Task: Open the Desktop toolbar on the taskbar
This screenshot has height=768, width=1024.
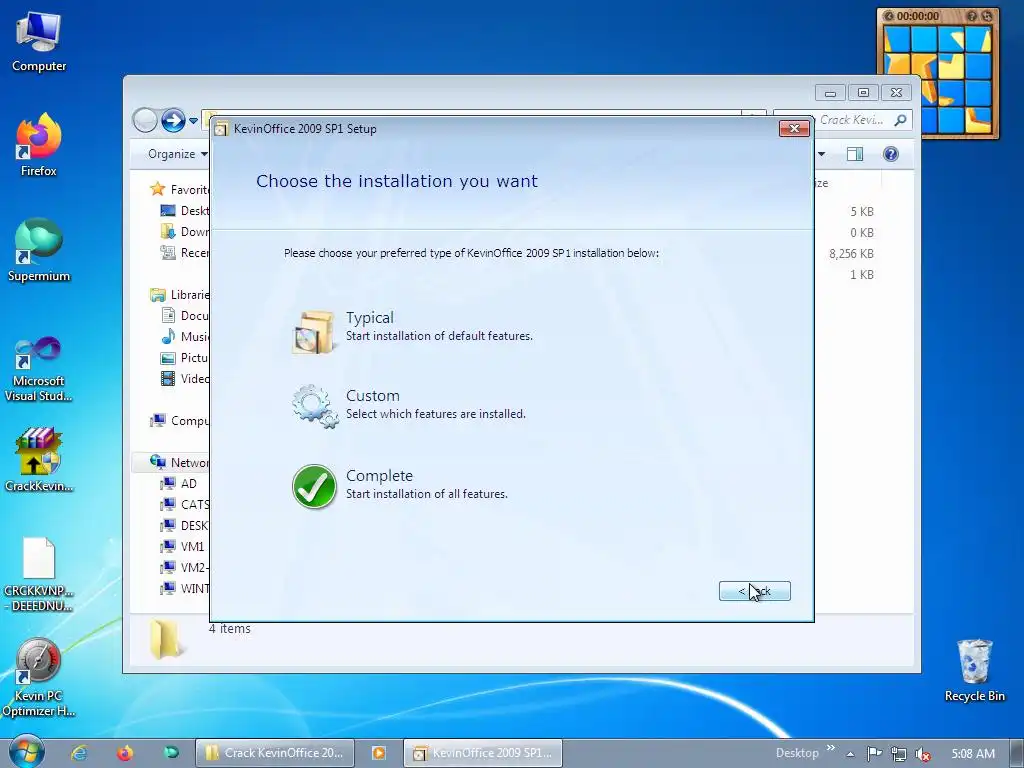Action: [x=797, y=753]
